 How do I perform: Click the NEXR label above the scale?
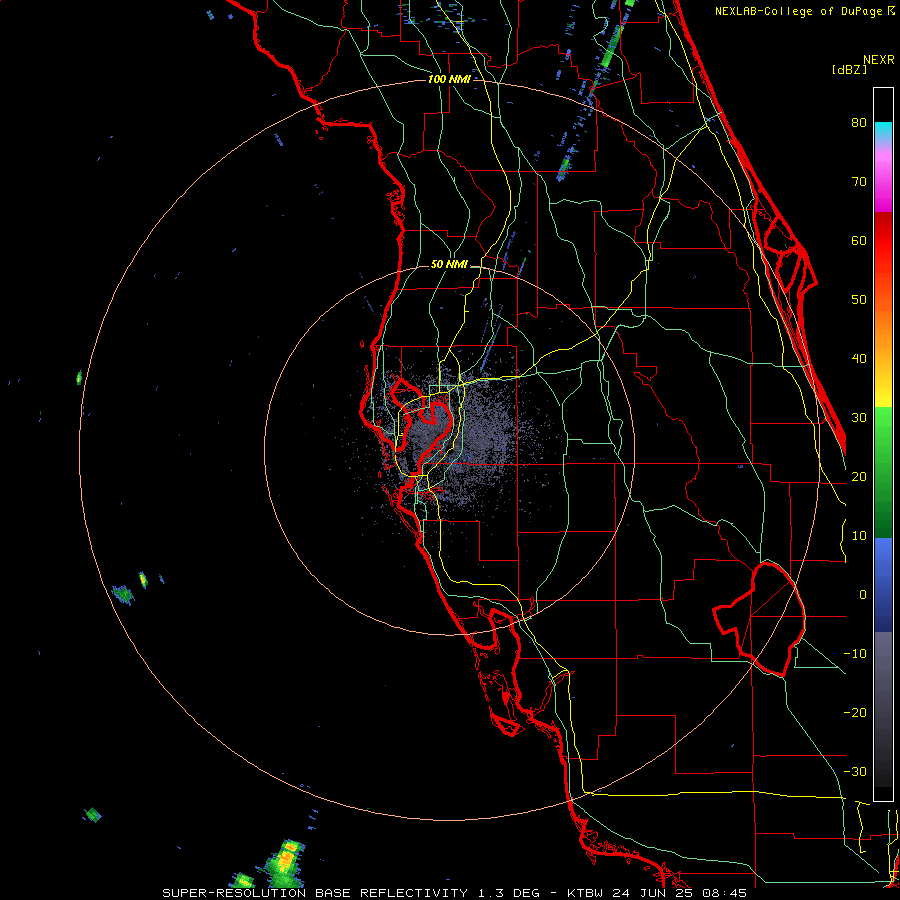click(x=879, y=60)
